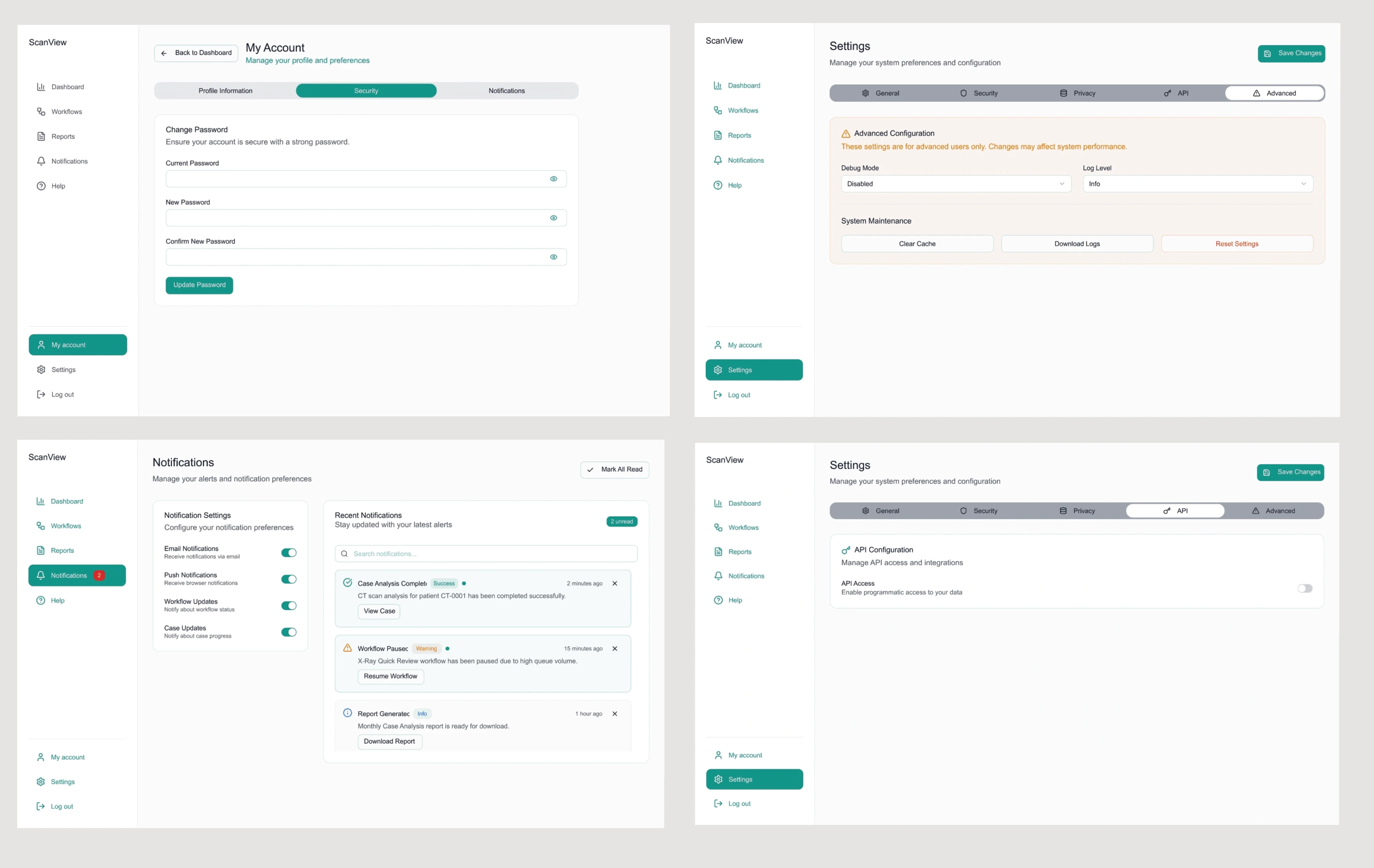This screenshot has height=868, width=1374.
Task: Click the info icon beside Report Generated
Action: [347, 713]
